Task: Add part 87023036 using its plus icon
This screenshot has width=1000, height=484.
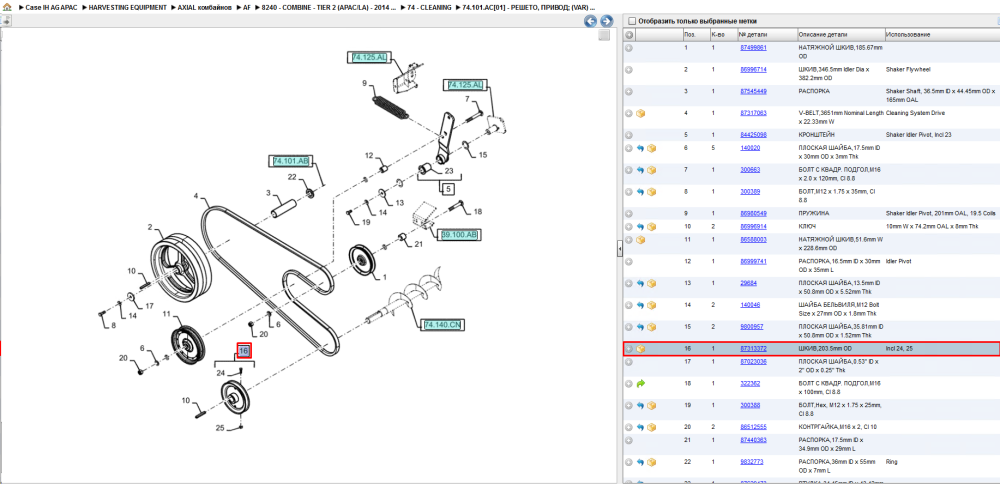Action: click(629, 362)
